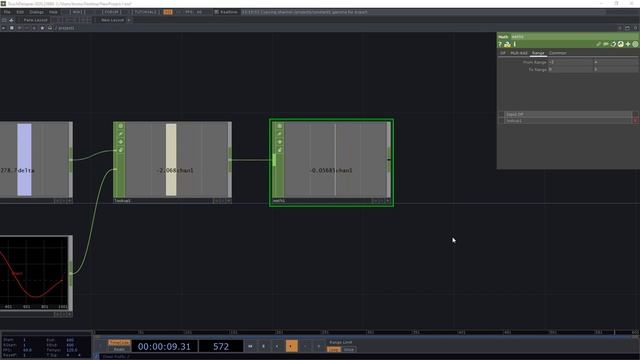Image resolution: width=640 pixels, height=360 pixels.
Task: Set Range Limit to Once
Action: point(349,349)
